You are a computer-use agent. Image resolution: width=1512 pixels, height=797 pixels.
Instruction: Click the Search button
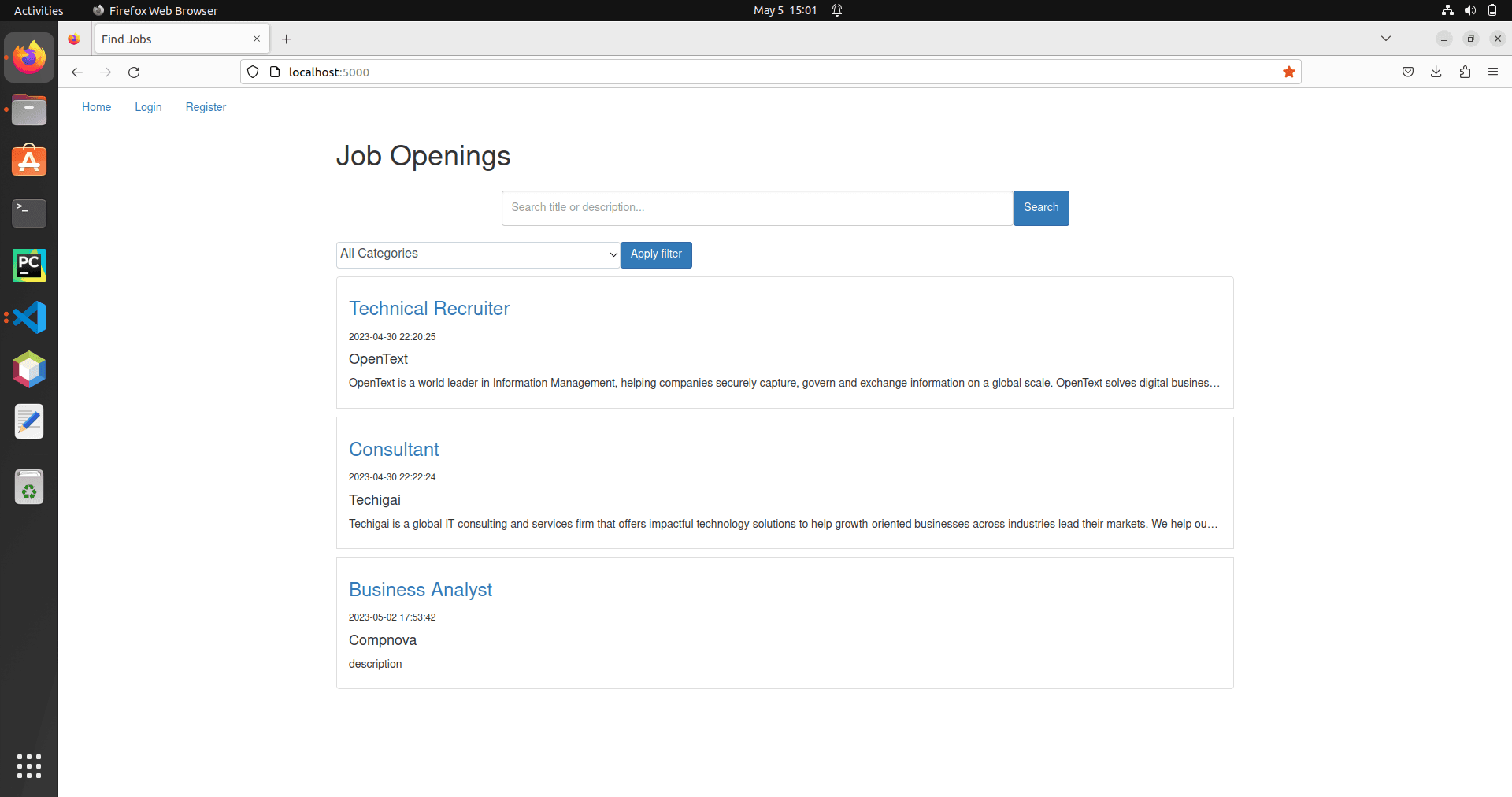tap(1040, 207)
